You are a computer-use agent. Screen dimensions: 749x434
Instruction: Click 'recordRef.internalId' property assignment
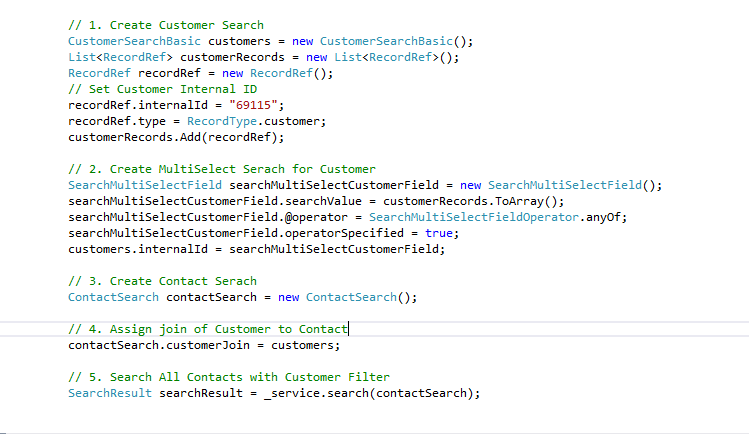pyautogui.click(x=138, y=106)
